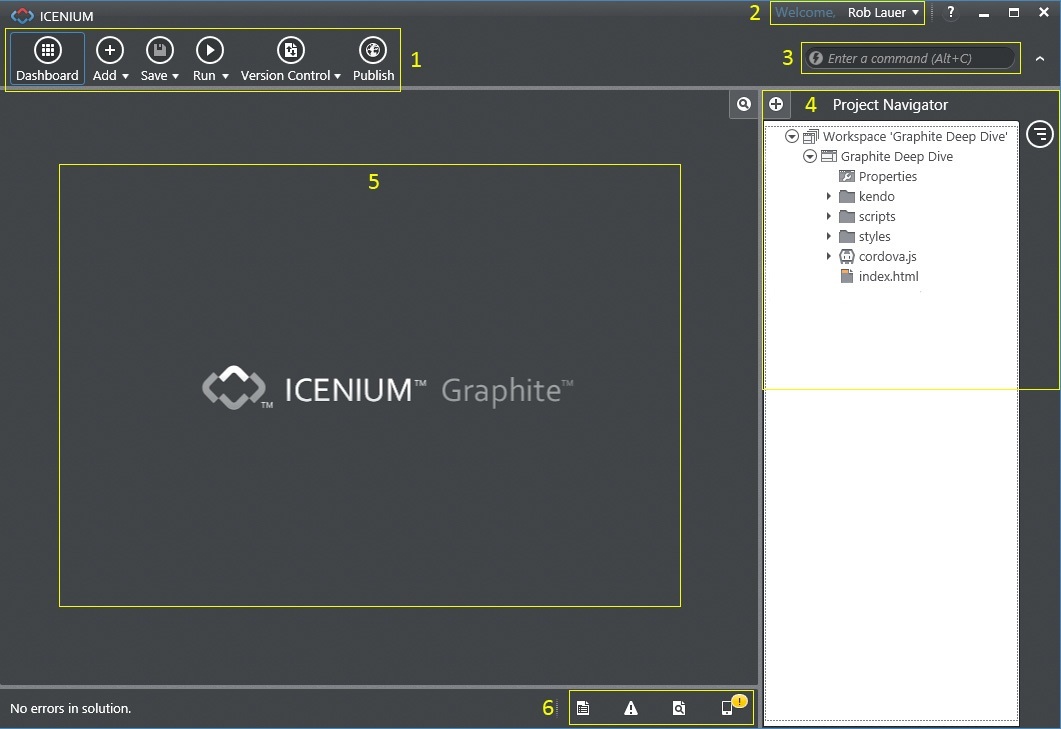Collapse the Workspace 'Graphite Deep Dive' node

point(792,137)
